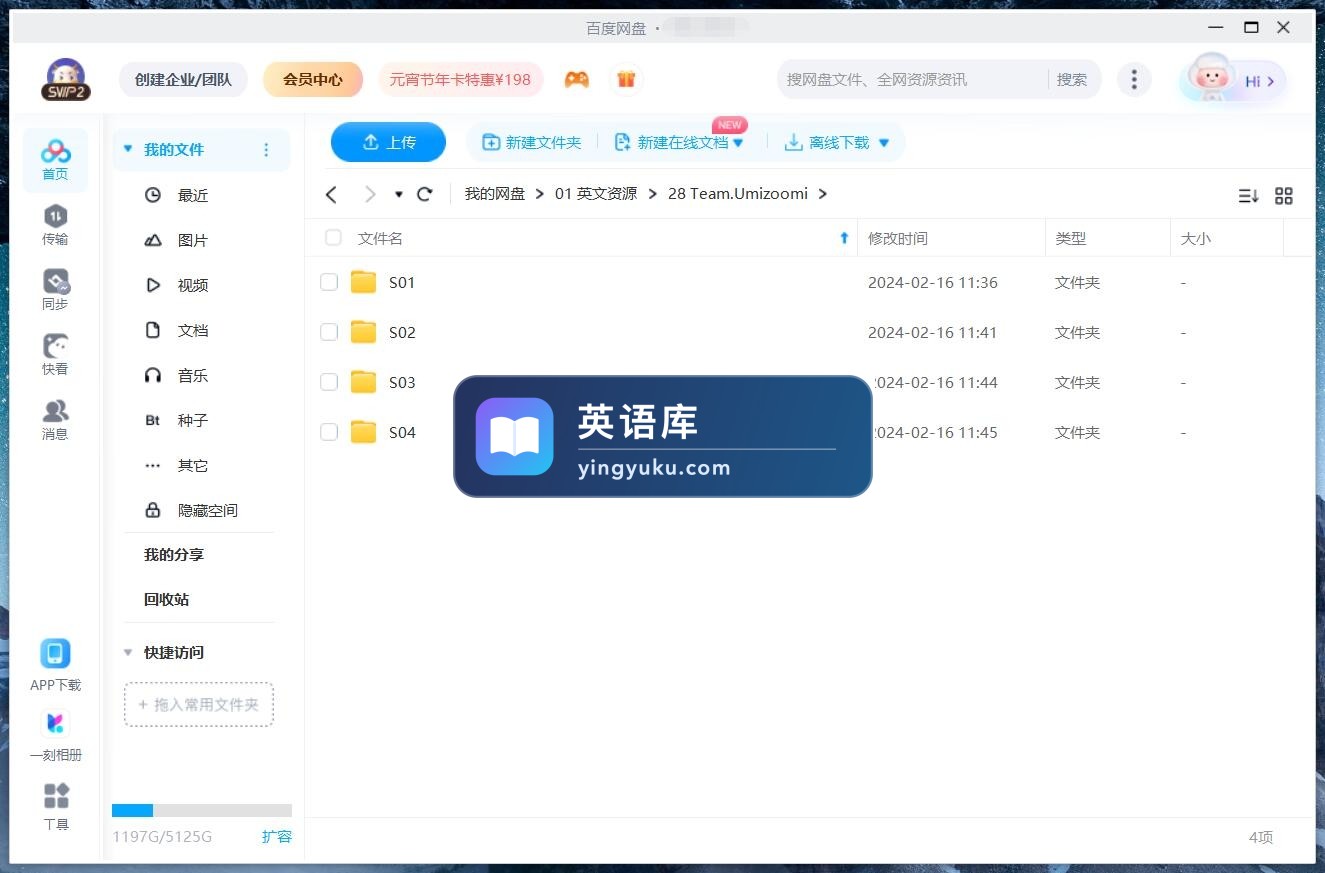Click the Hi assistant mascot
This screenshot has height=873, width=1325.
pos(1232,79)
